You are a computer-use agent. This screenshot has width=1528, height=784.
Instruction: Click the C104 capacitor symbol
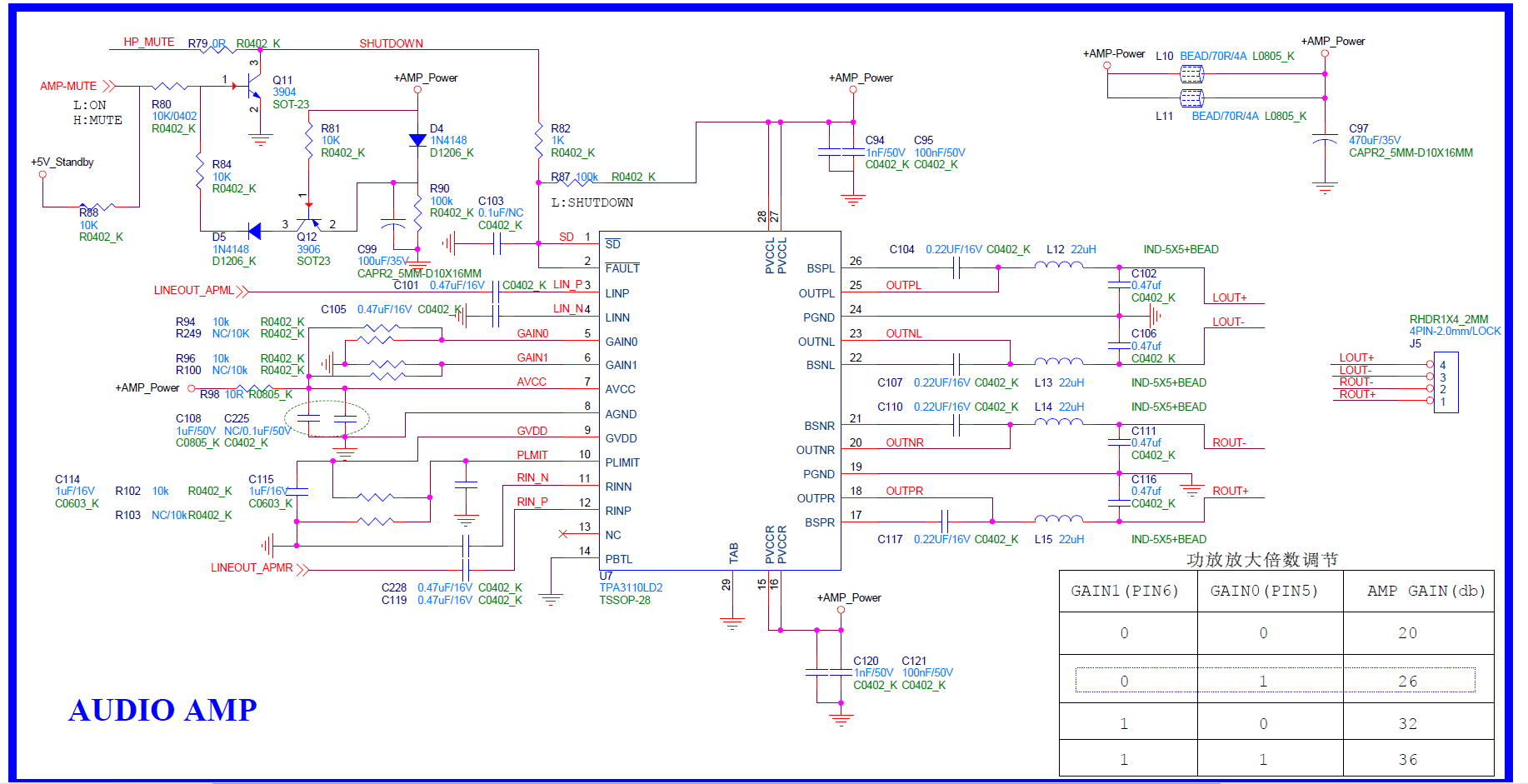point(956,267)
